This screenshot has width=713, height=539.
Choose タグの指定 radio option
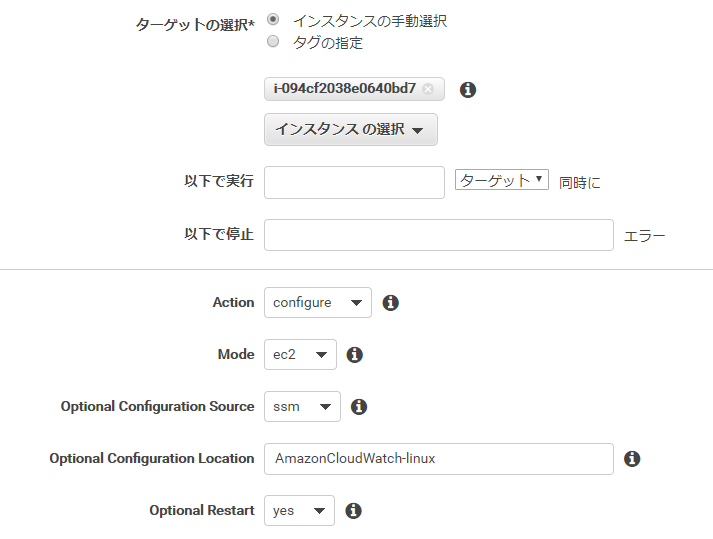pos(273,41)
